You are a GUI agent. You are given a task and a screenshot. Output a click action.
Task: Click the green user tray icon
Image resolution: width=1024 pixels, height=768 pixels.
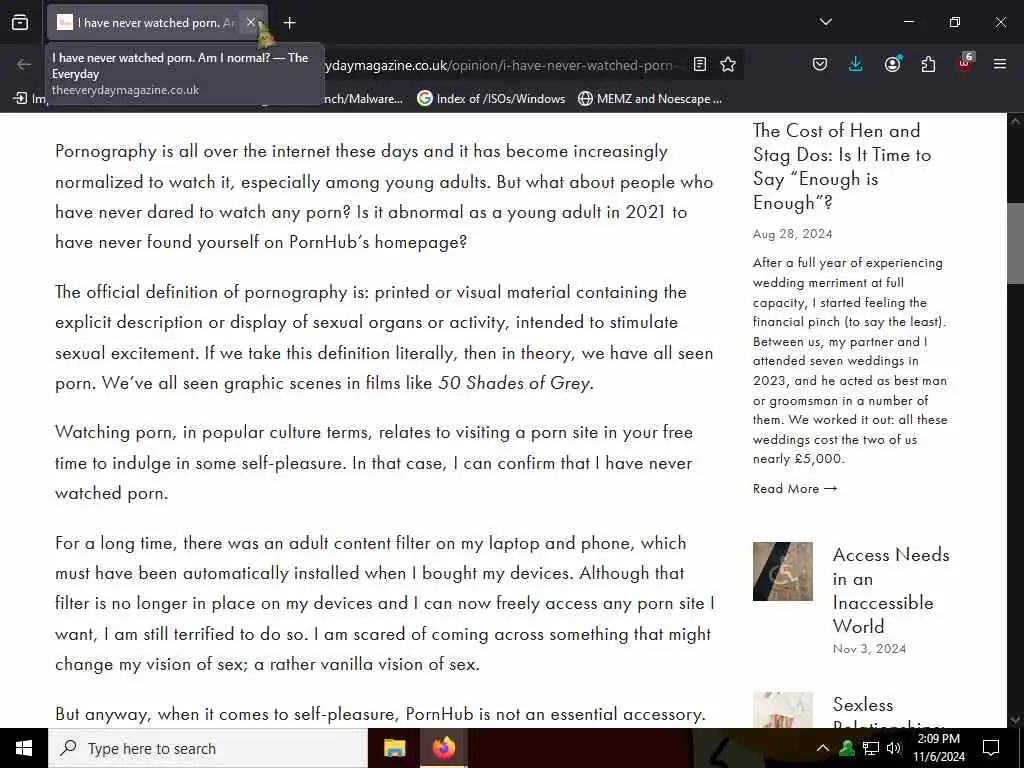tap(847, 748)
